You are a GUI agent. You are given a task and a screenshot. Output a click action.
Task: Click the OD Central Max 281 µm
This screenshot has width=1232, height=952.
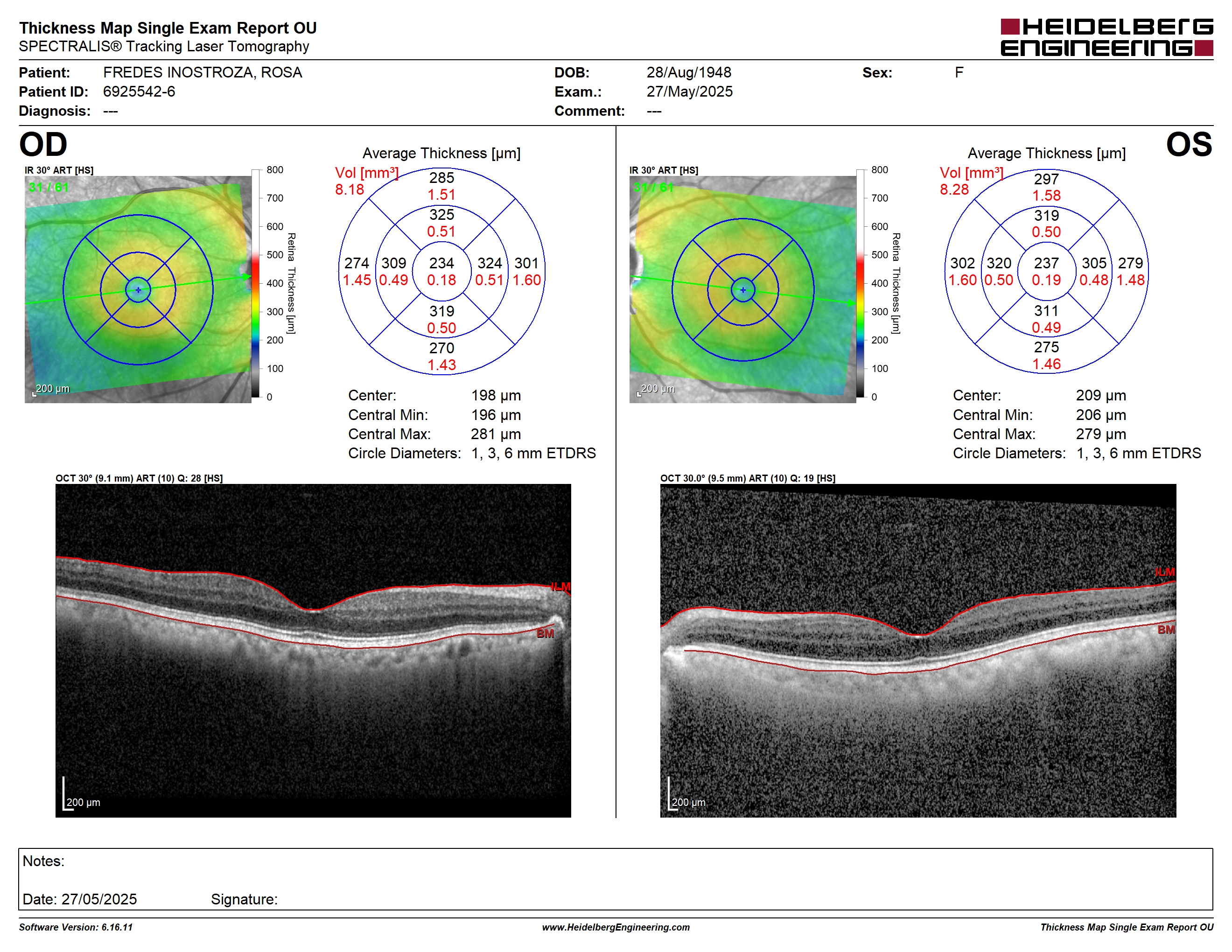pyautogui.click(x=496, y=434)
